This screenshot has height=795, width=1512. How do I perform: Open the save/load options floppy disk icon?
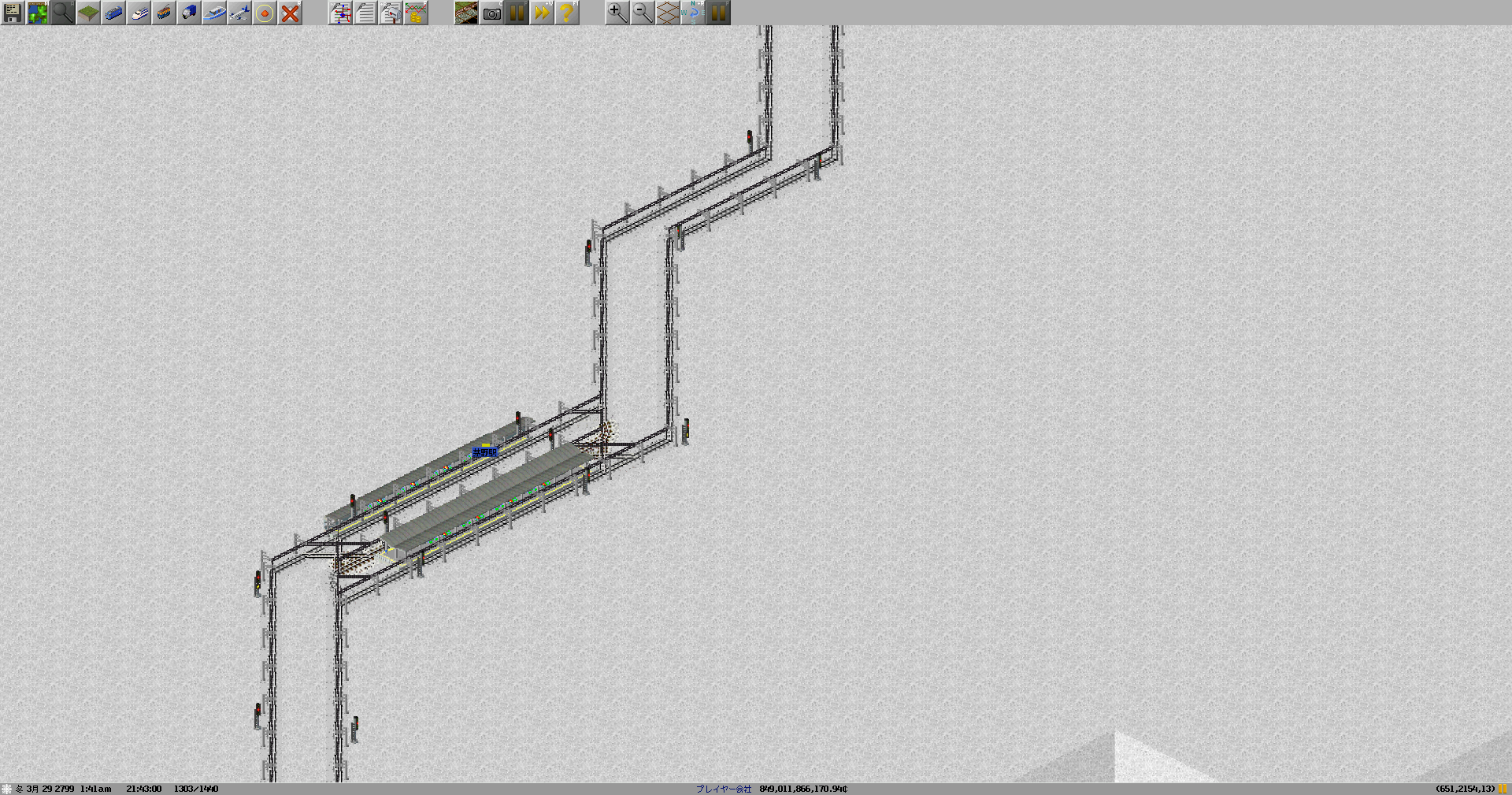click(13, 13)
